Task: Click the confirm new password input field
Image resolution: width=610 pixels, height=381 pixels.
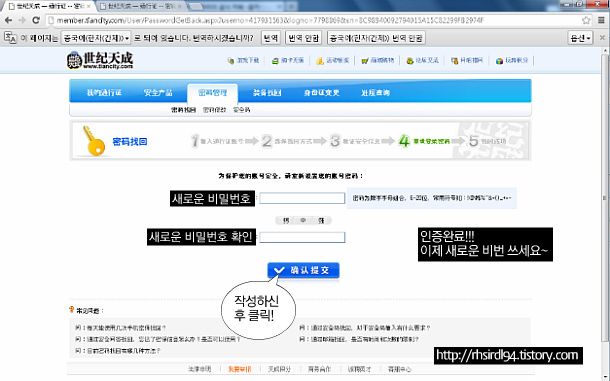Action: pos(302,237)
